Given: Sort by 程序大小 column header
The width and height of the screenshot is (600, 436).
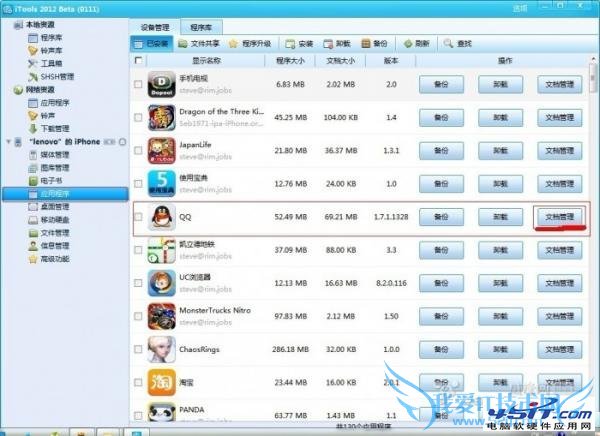Looking at the screenshot, I should [x=290, y=60].
